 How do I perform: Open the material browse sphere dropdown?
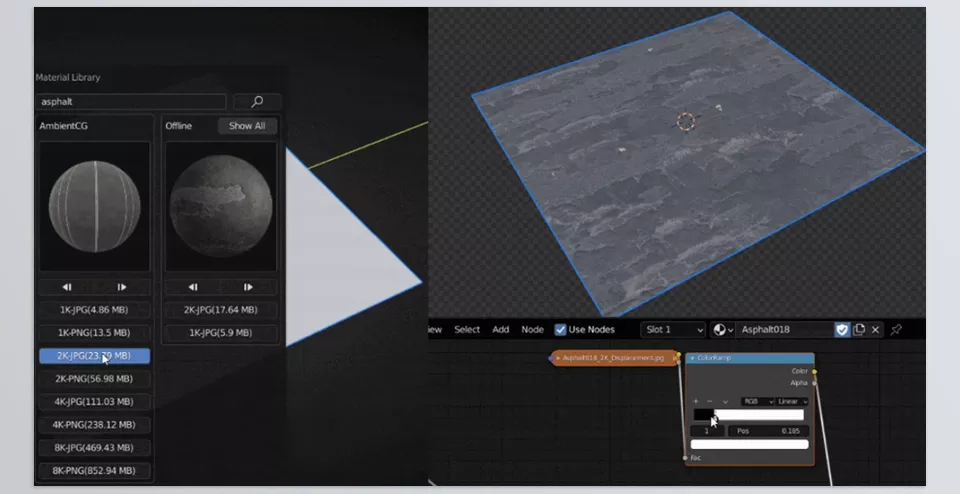(723, 330)
